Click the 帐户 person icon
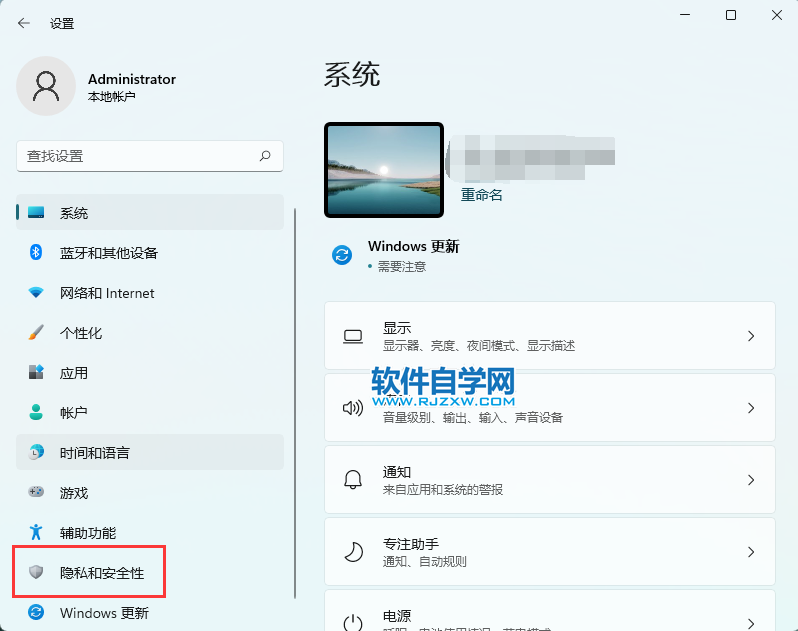The width and height of the screenshot is (798, 631). [x=36, y=412]
